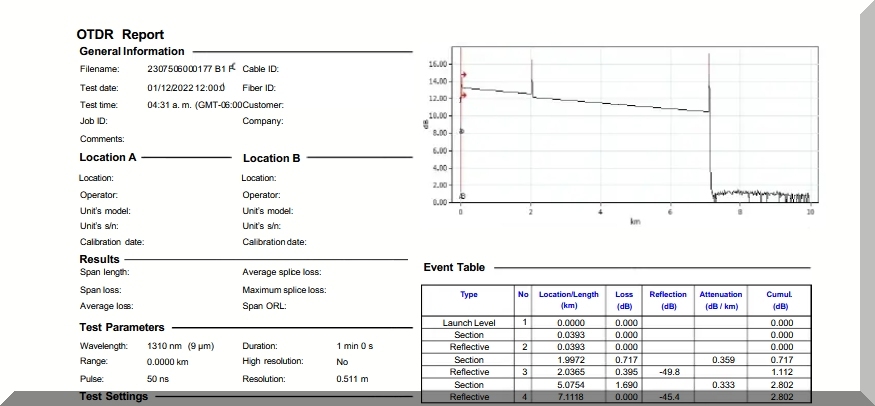Click Operator label under Location A
Screen dimensions: 875x406
[x=99, y=195]
